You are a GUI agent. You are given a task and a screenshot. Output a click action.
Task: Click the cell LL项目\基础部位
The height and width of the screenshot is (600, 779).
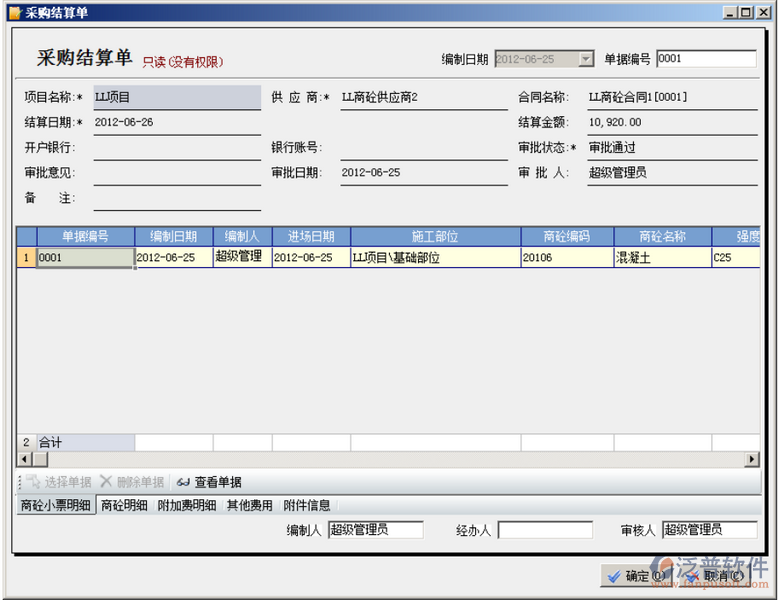(435, 257)
